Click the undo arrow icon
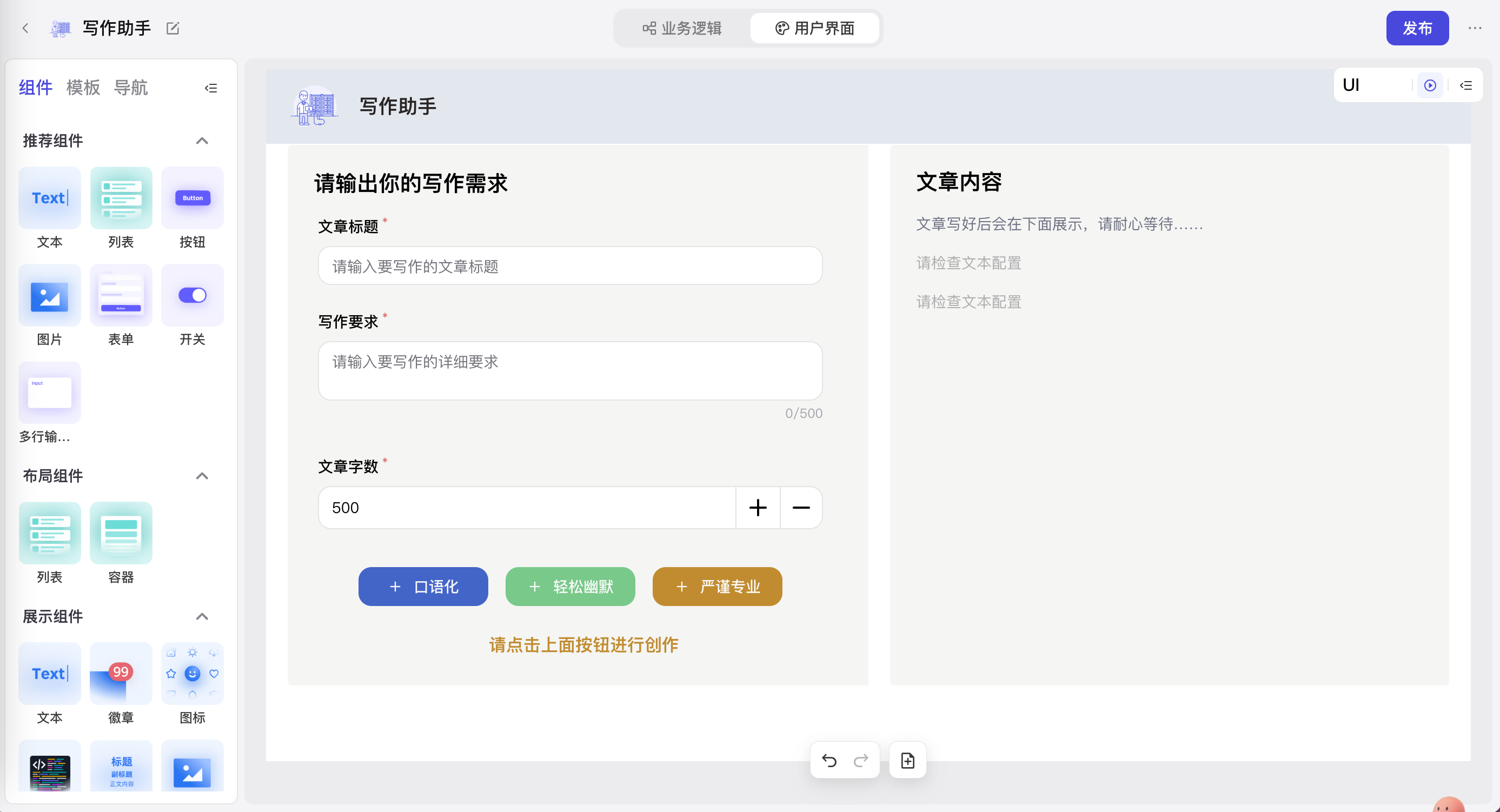Image resolution: width=1500 pixels, height=812 pixels. pos(828,760)
